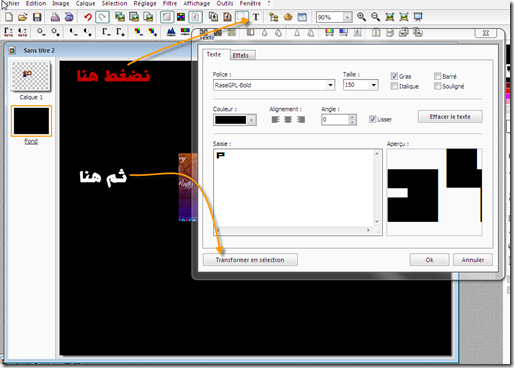Click Transformer en sélection button
The image size is (514, 368).
[250, 260]
